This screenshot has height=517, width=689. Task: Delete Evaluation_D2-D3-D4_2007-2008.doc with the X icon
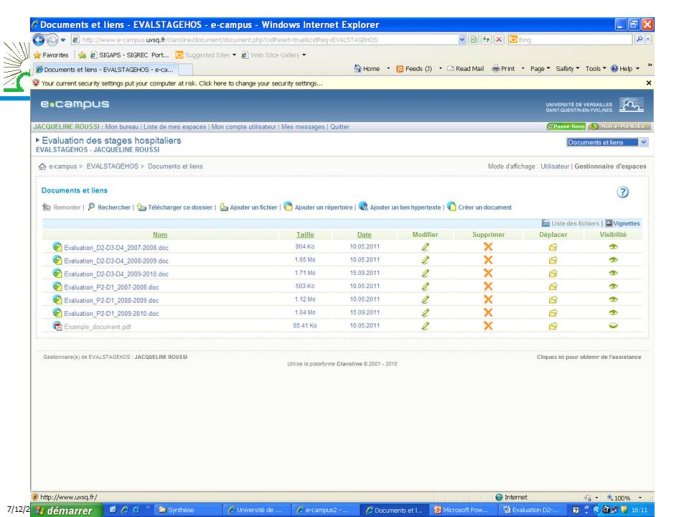coord(488,247)
